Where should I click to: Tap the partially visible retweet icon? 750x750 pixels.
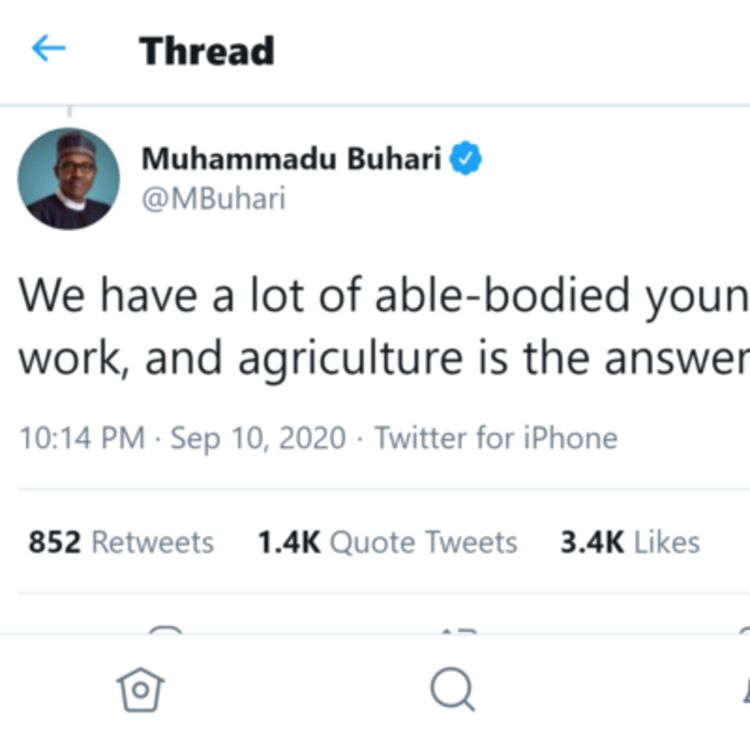[456, 630]
